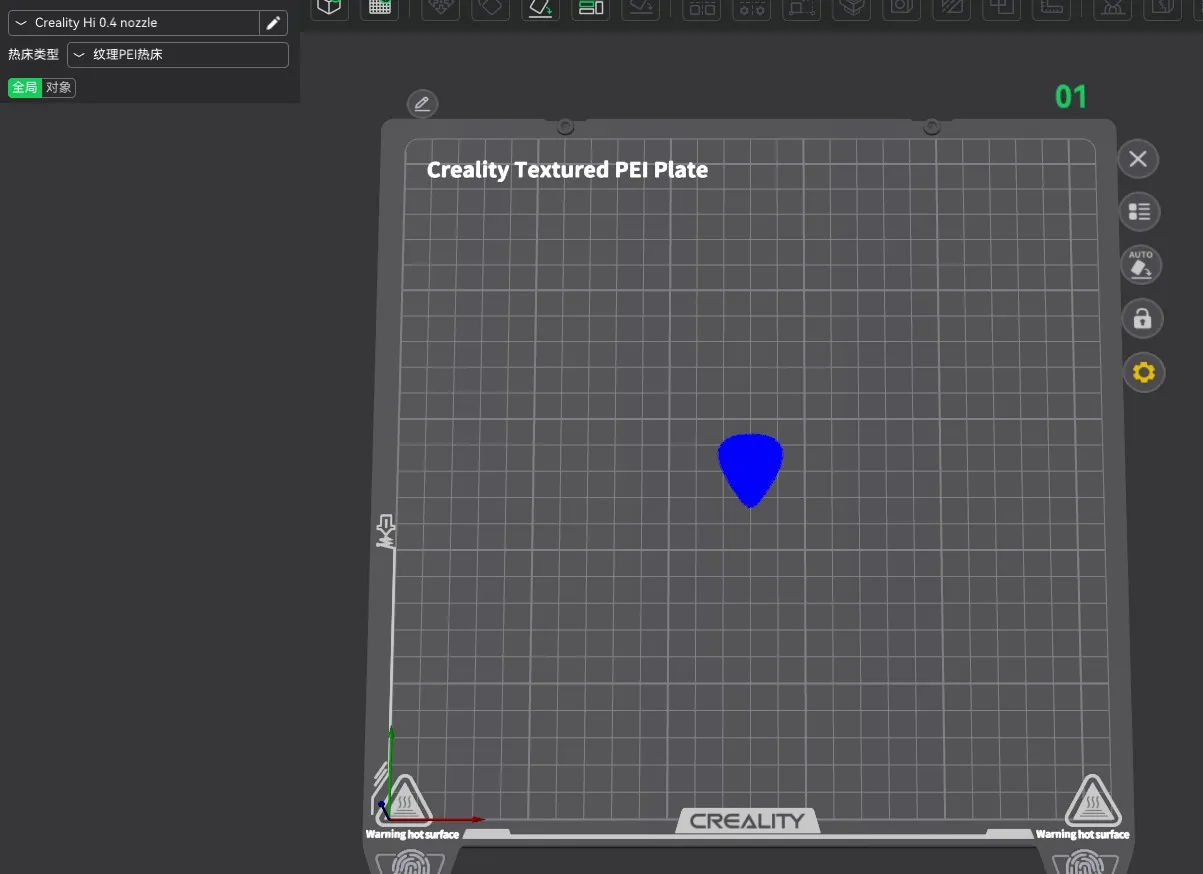Click the pencil edit icon beside printer preset

point(273,23)
